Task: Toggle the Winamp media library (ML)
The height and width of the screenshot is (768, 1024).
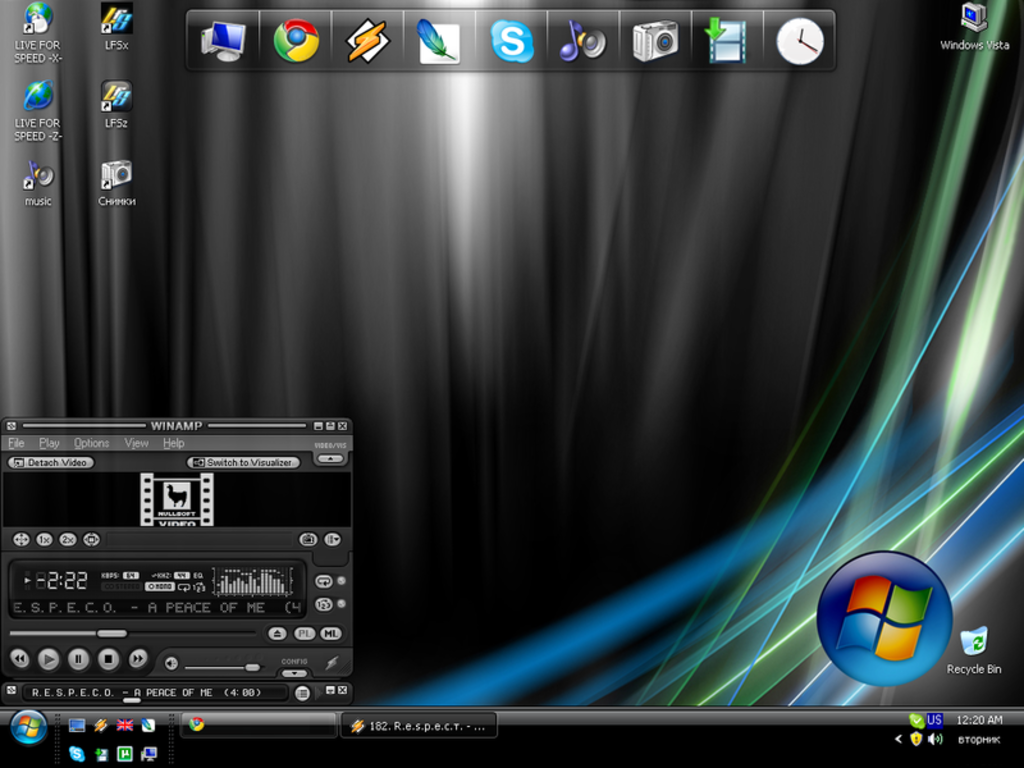Action: pyautogui.click(x=331, y=633)
